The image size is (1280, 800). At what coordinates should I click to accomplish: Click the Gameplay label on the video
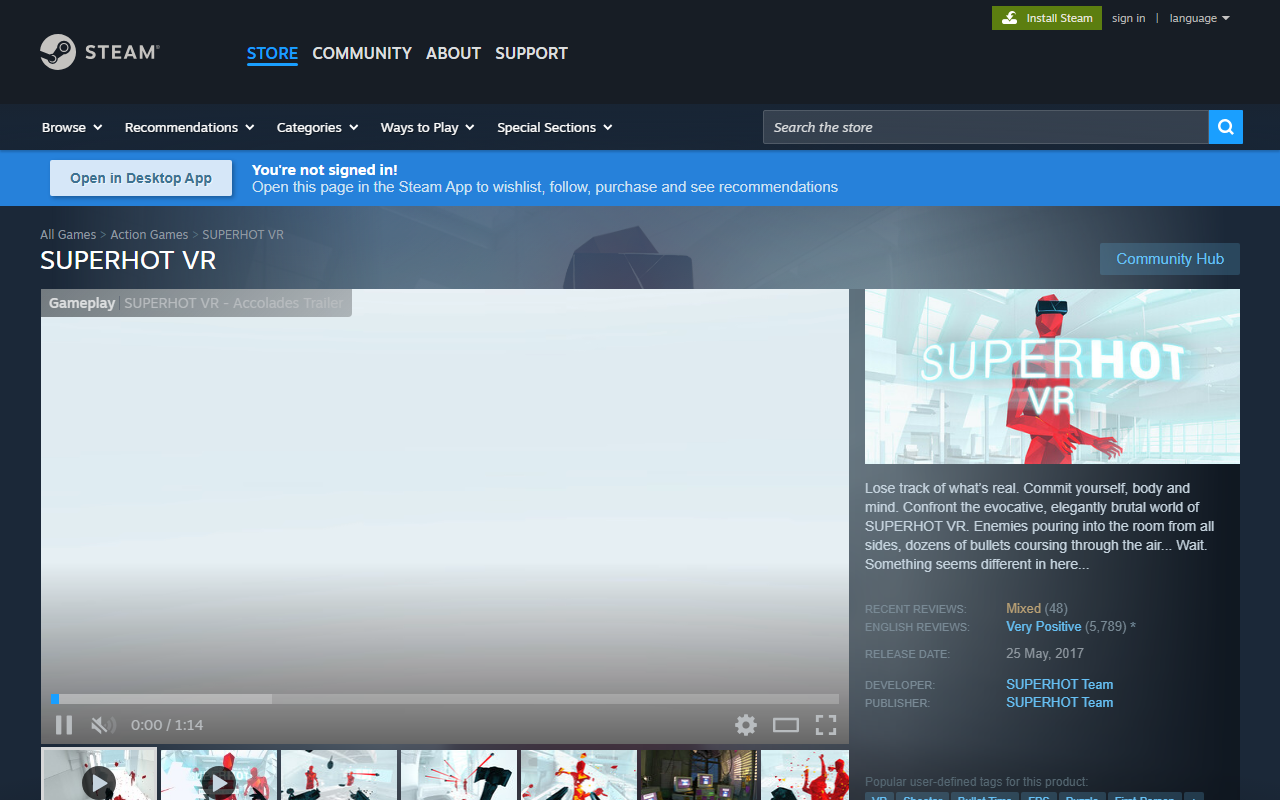point(82,303)
